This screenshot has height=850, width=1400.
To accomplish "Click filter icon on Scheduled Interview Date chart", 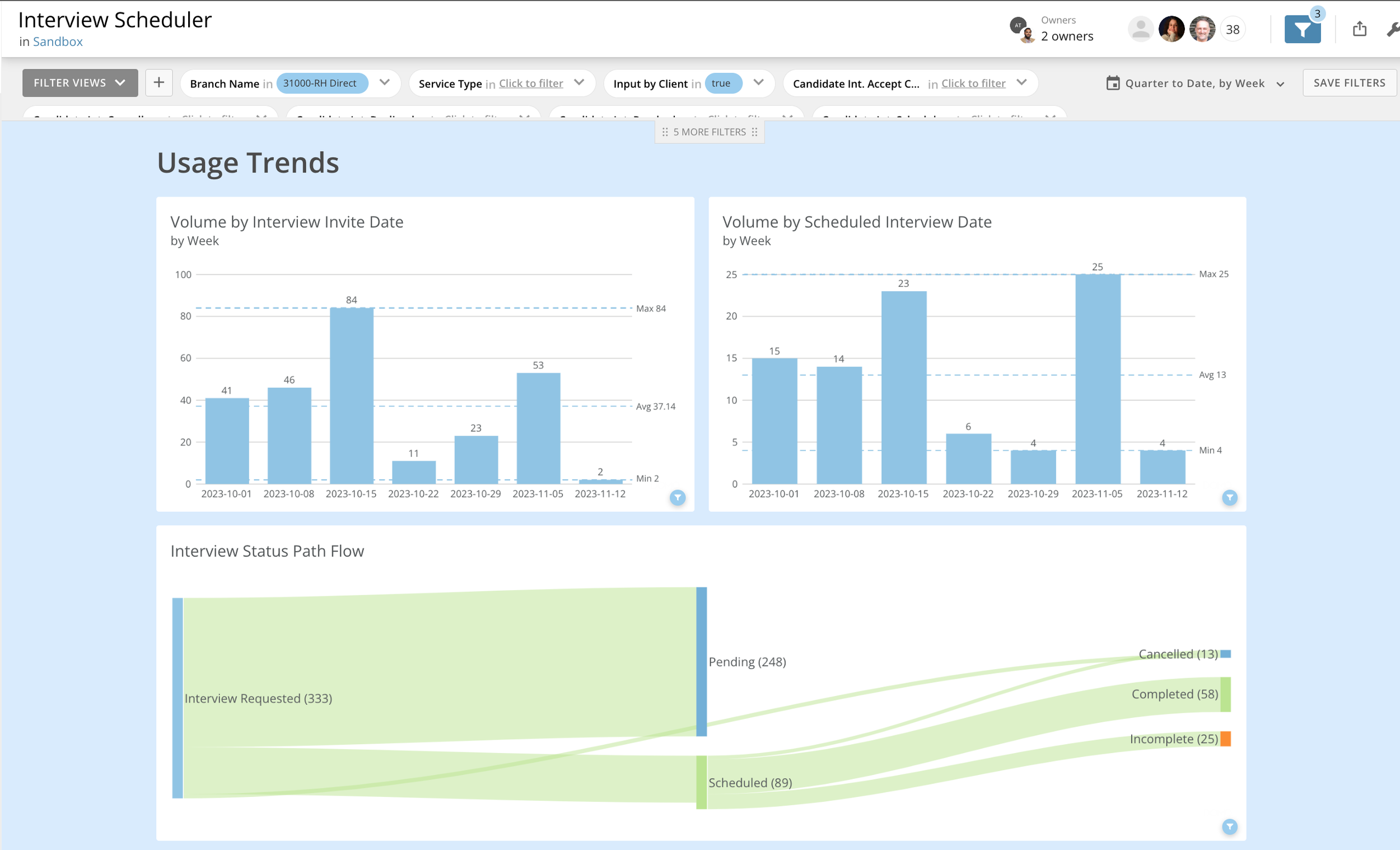I will (x=1230, y=498).
